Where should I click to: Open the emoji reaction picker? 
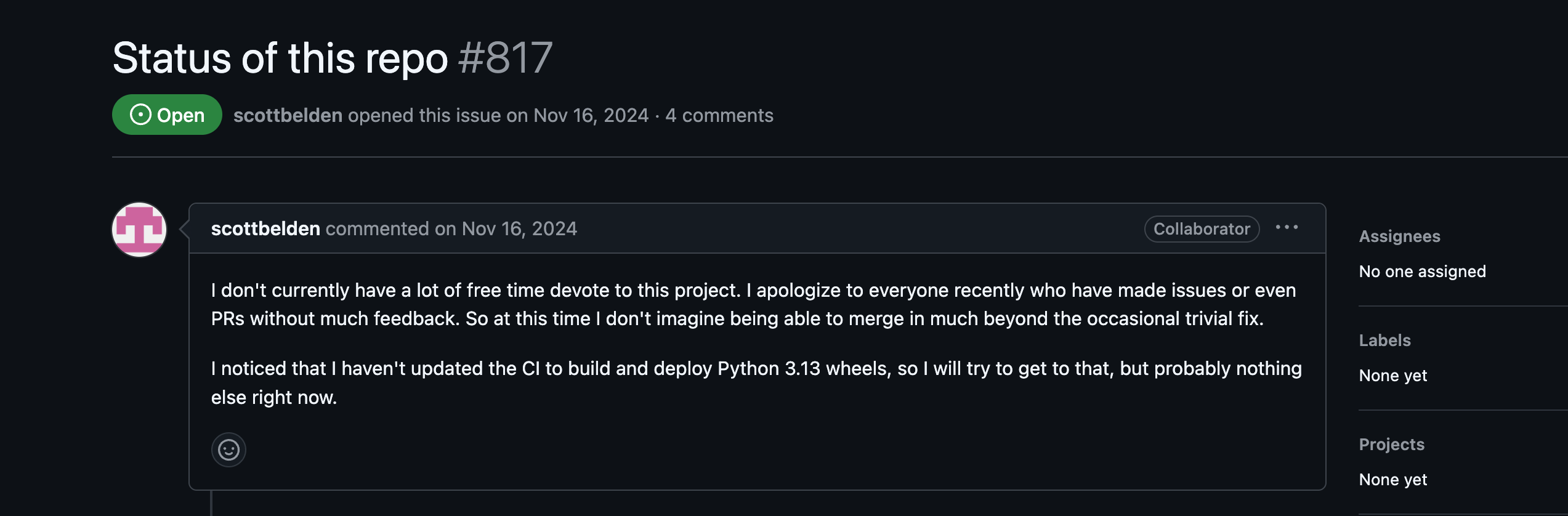[228, 449]
